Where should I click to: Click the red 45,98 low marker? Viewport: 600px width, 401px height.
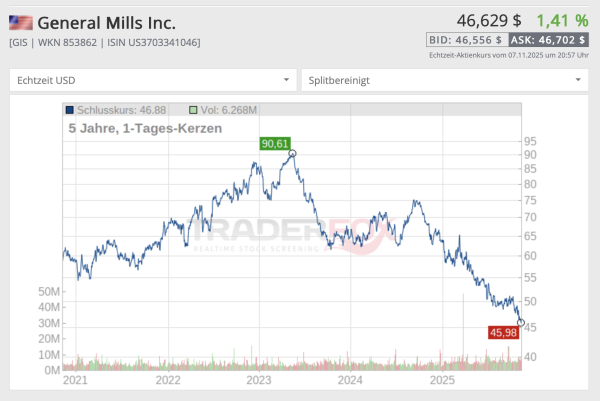(502, 333)
